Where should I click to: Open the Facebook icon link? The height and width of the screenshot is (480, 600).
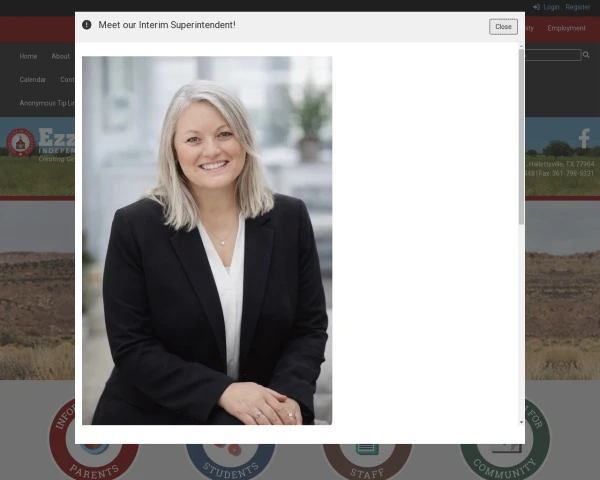(584, 139)
